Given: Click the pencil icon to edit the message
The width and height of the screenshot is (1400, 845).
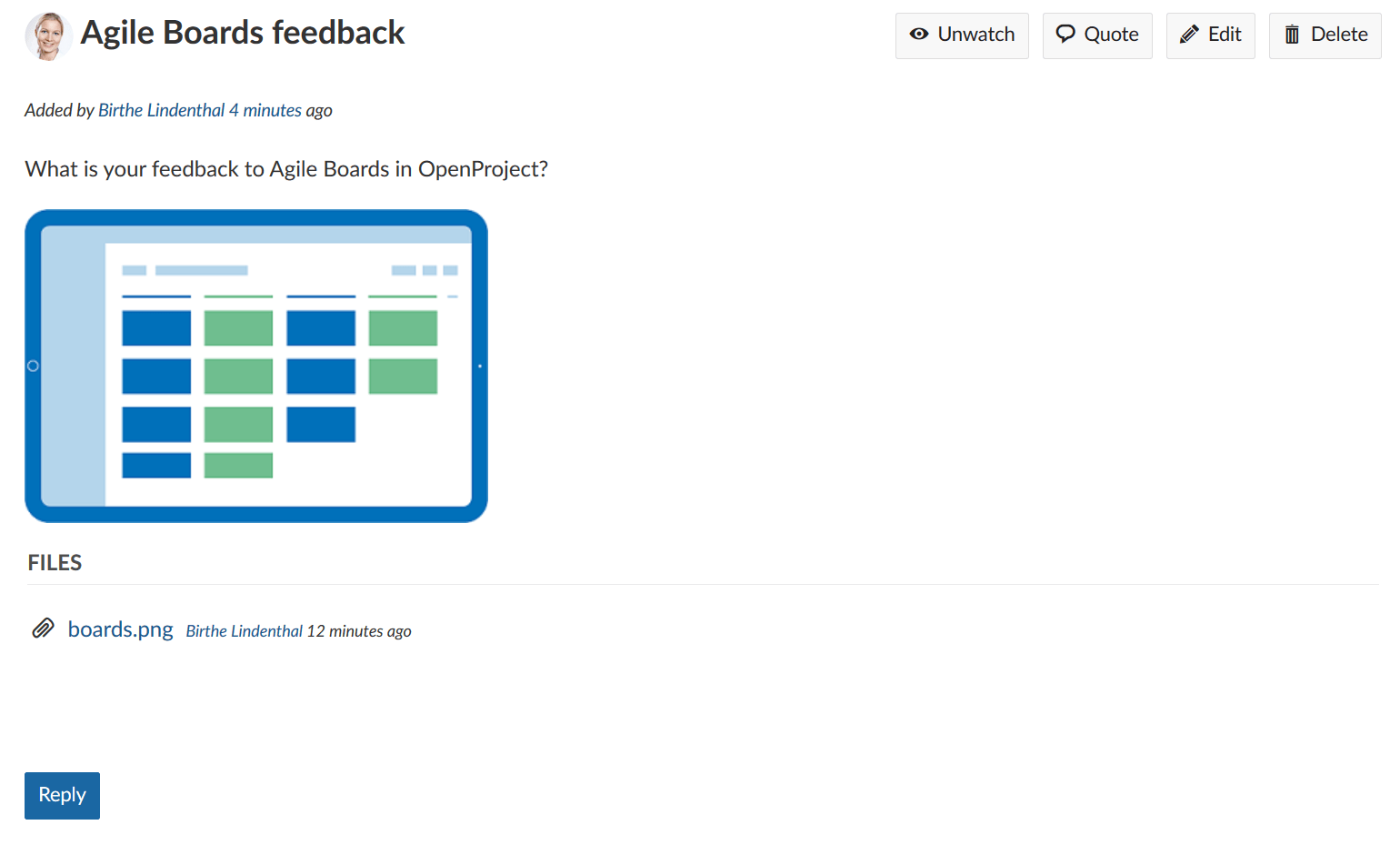Looking at the screenshot, I should tap(1189, 35).
